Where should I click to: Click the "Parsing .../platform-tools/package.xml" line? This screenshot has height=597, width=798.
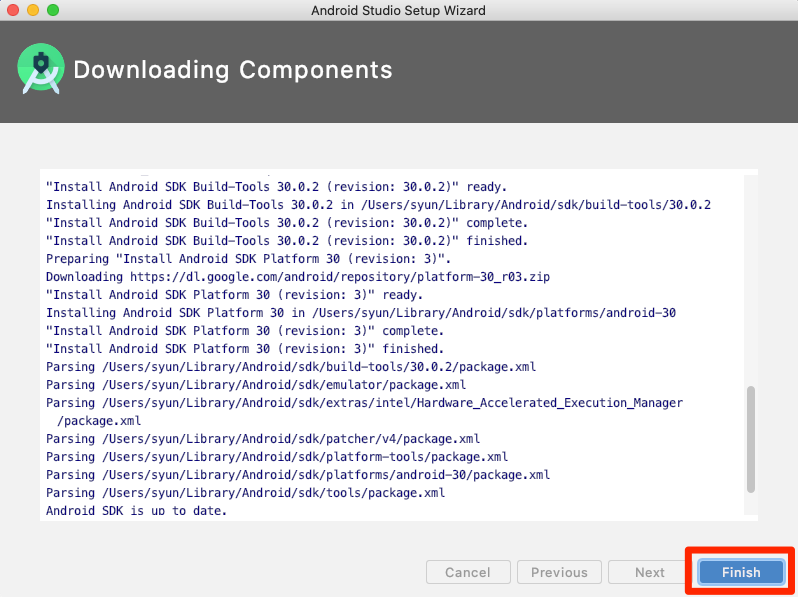277,457
